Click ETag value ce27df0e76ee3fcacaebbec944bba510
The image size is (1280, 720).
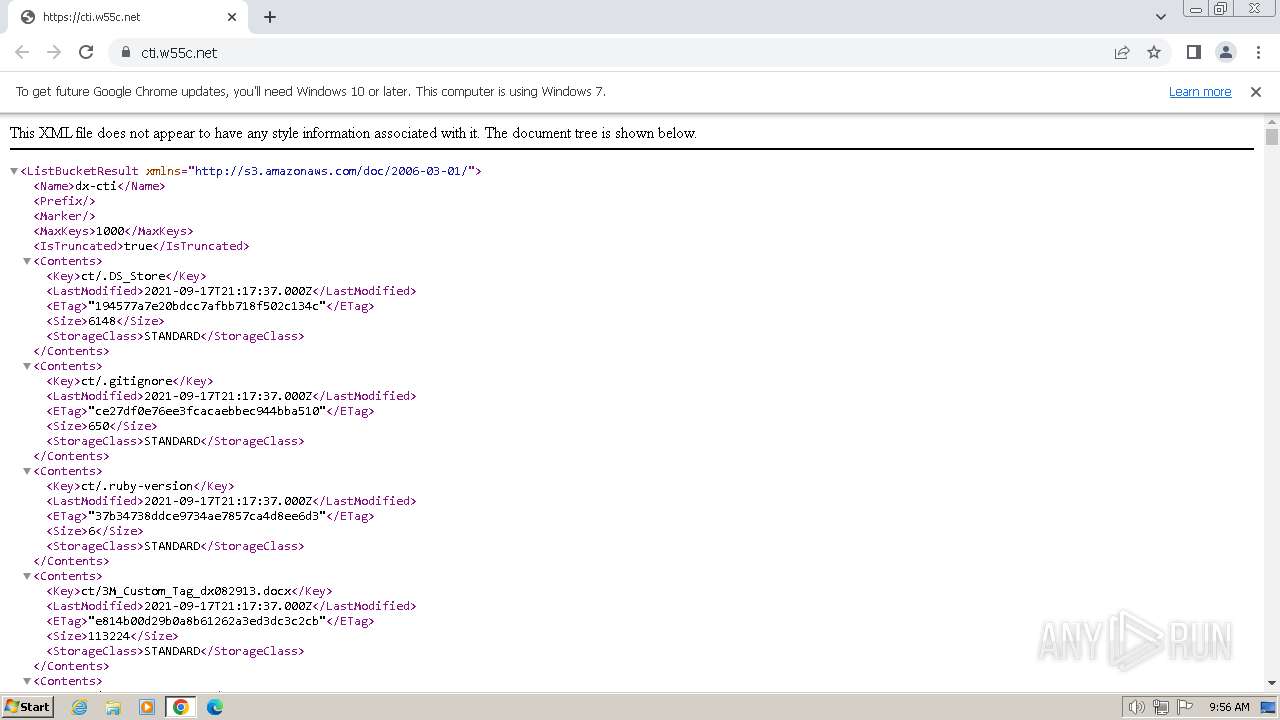(207, 411)
